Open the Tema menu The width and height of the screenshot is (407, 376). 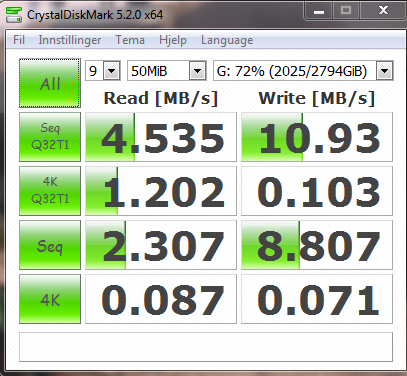pyautogui.click(x=130, y=40)
